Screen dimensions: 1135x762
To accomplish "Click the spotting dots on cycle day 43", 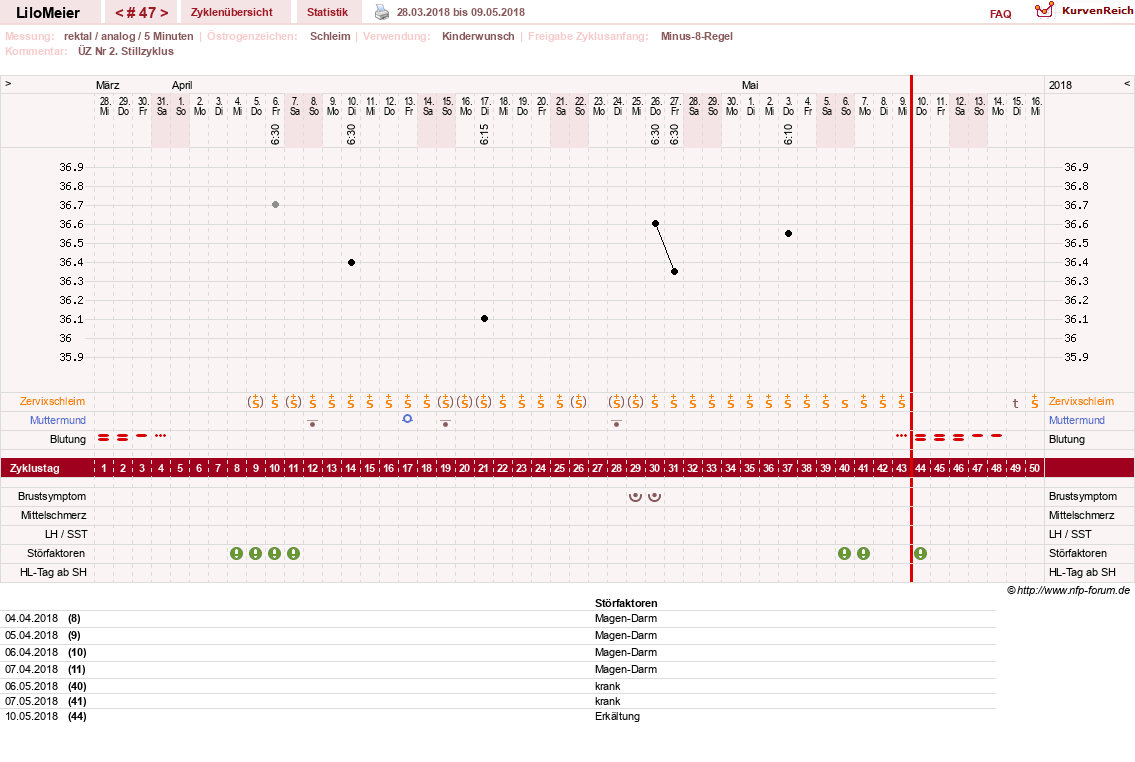I will pyautogui.click(x=901, y=436).
